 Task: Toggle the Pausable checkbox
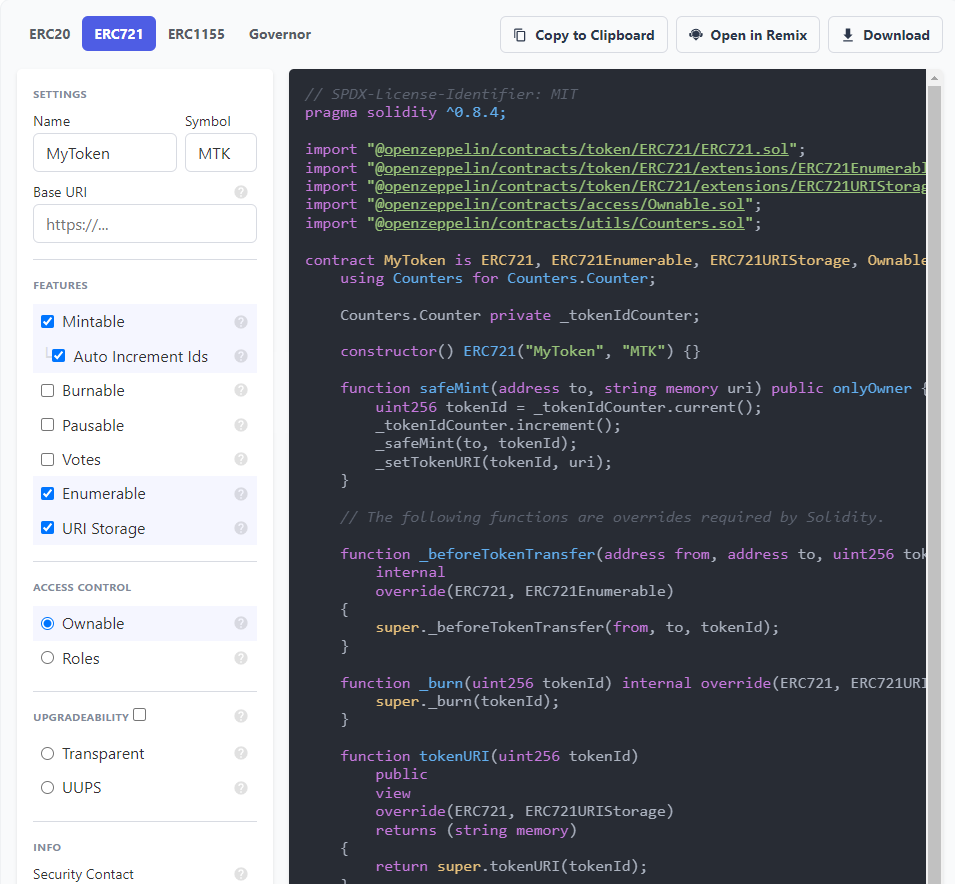pyautogui.click(x=47, y=425)
